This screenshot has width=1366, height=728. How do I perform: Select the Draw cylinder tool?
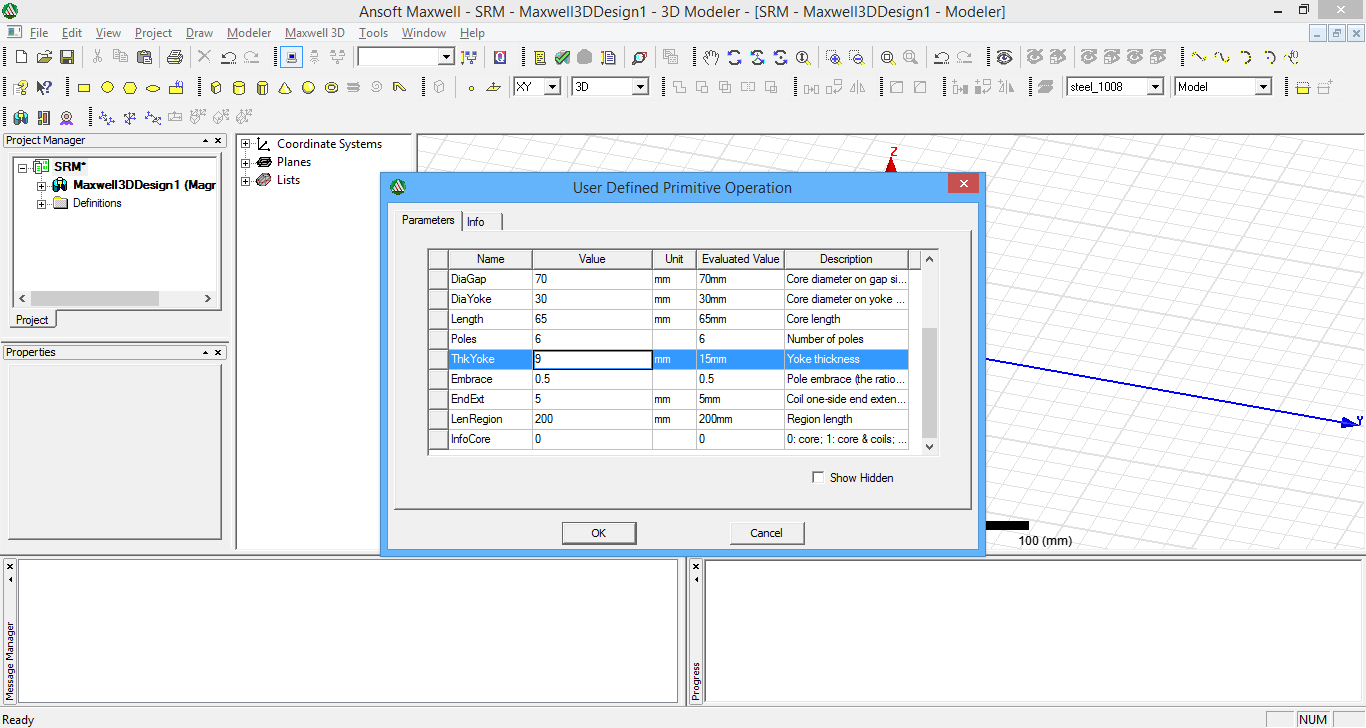[x=239, y=87]
